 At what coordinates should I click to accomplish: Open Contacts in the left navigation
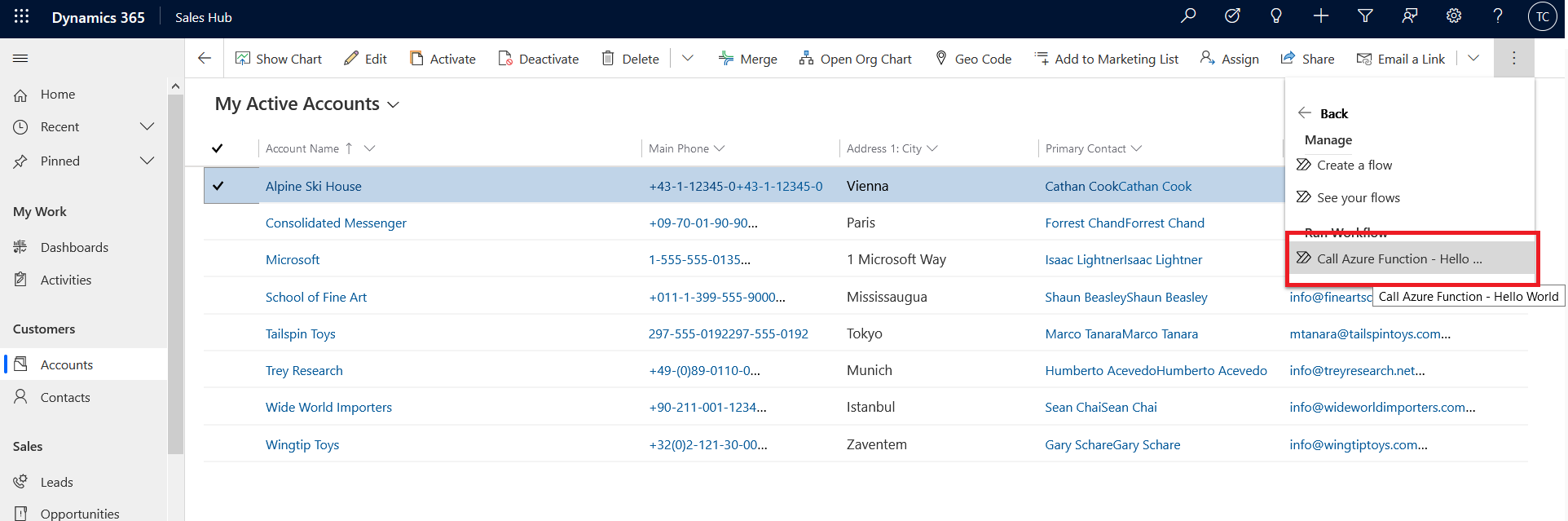click(x=65, y=398)
